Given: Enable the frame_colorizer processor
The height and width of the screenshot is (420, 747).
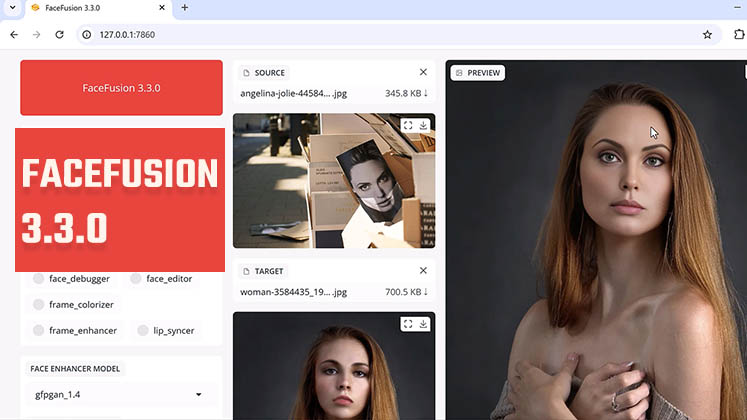Looking at the screenshot, I should [39, 304].
